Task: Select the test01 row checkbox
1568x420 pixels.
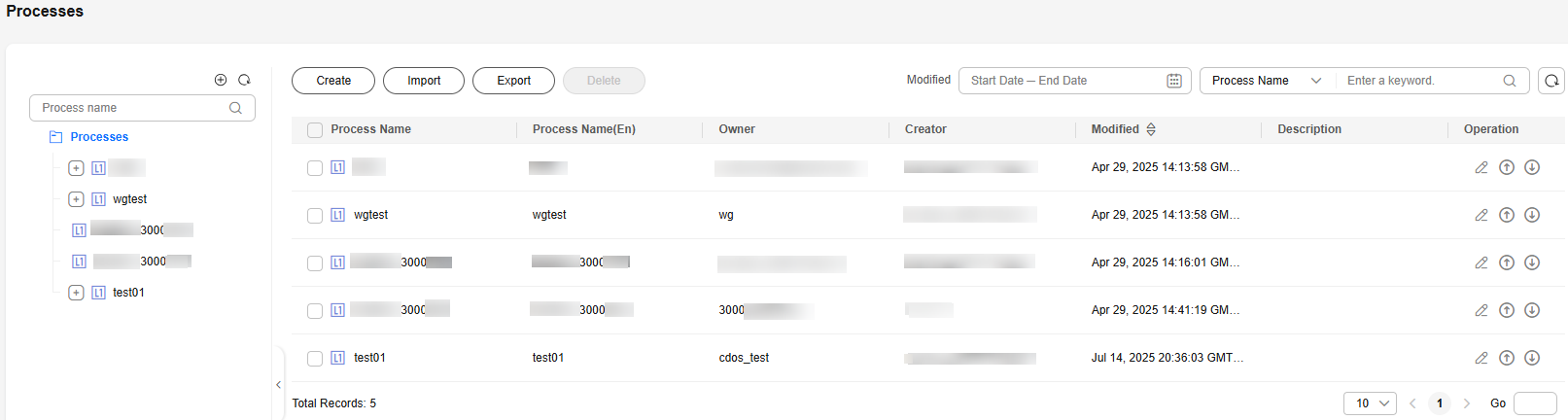Action: 315,359
